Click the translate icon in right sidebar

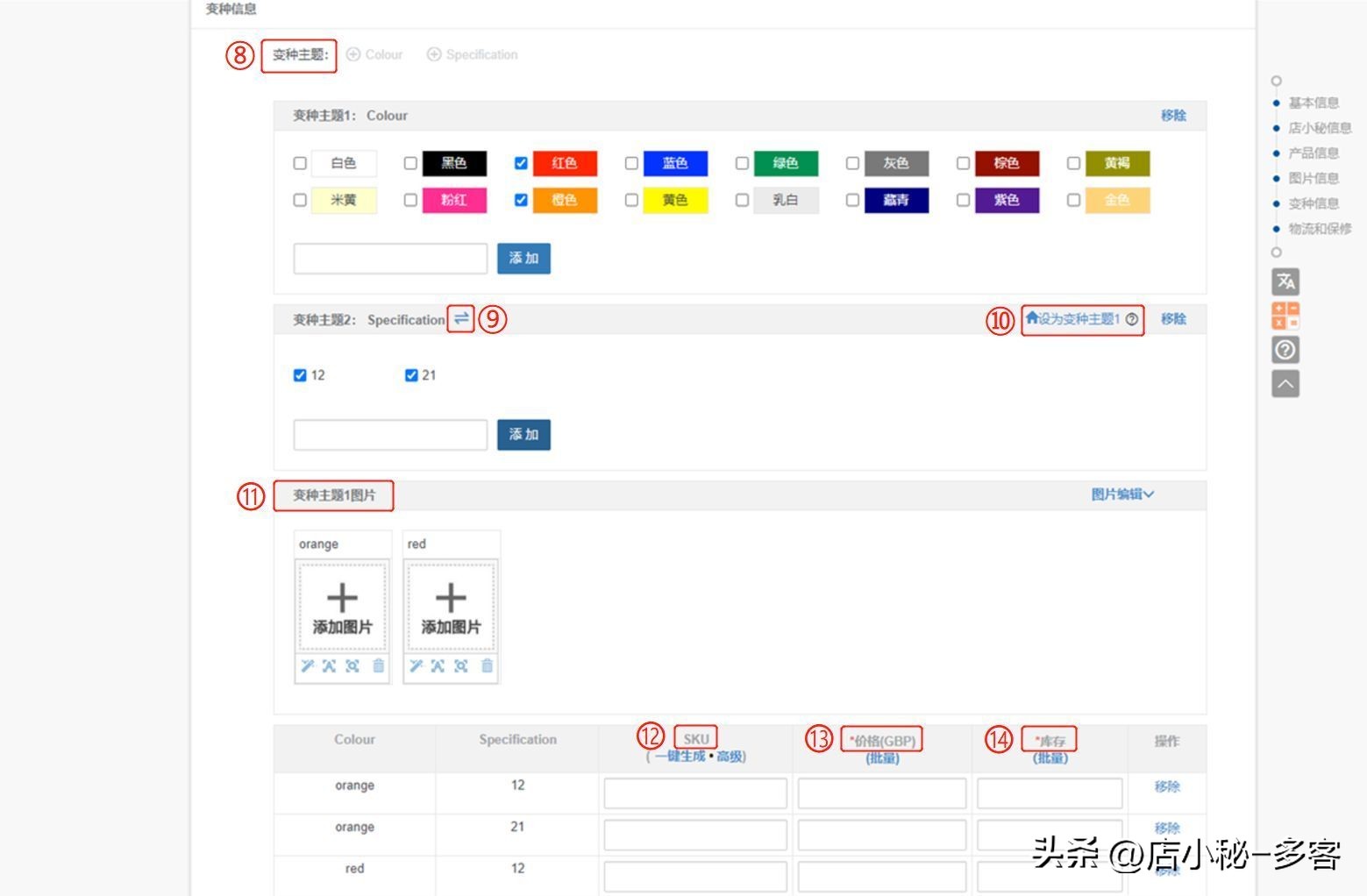point(1285,281)
